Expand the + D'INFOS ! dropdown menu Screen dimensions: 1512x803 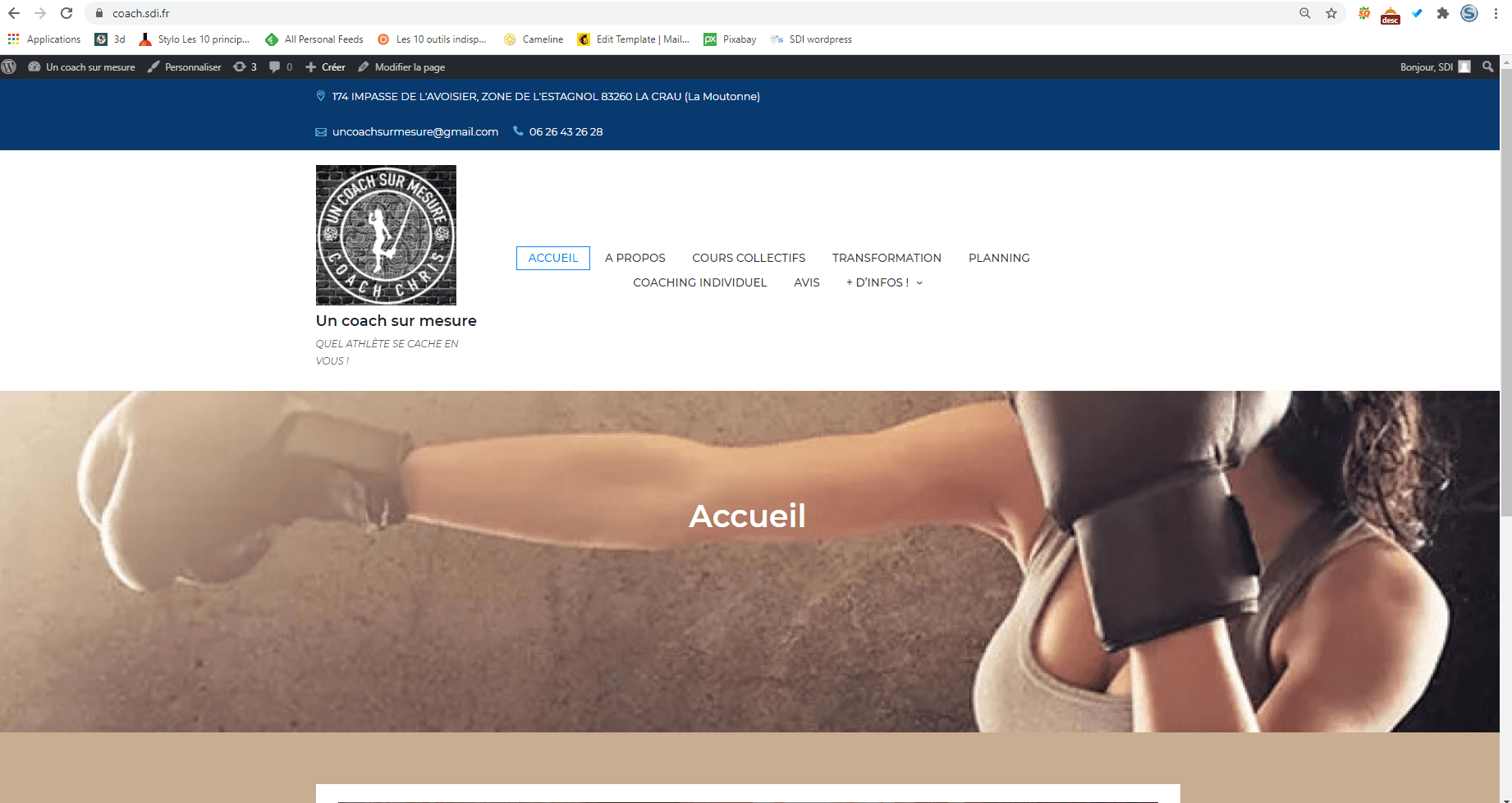tap(884, 282)
